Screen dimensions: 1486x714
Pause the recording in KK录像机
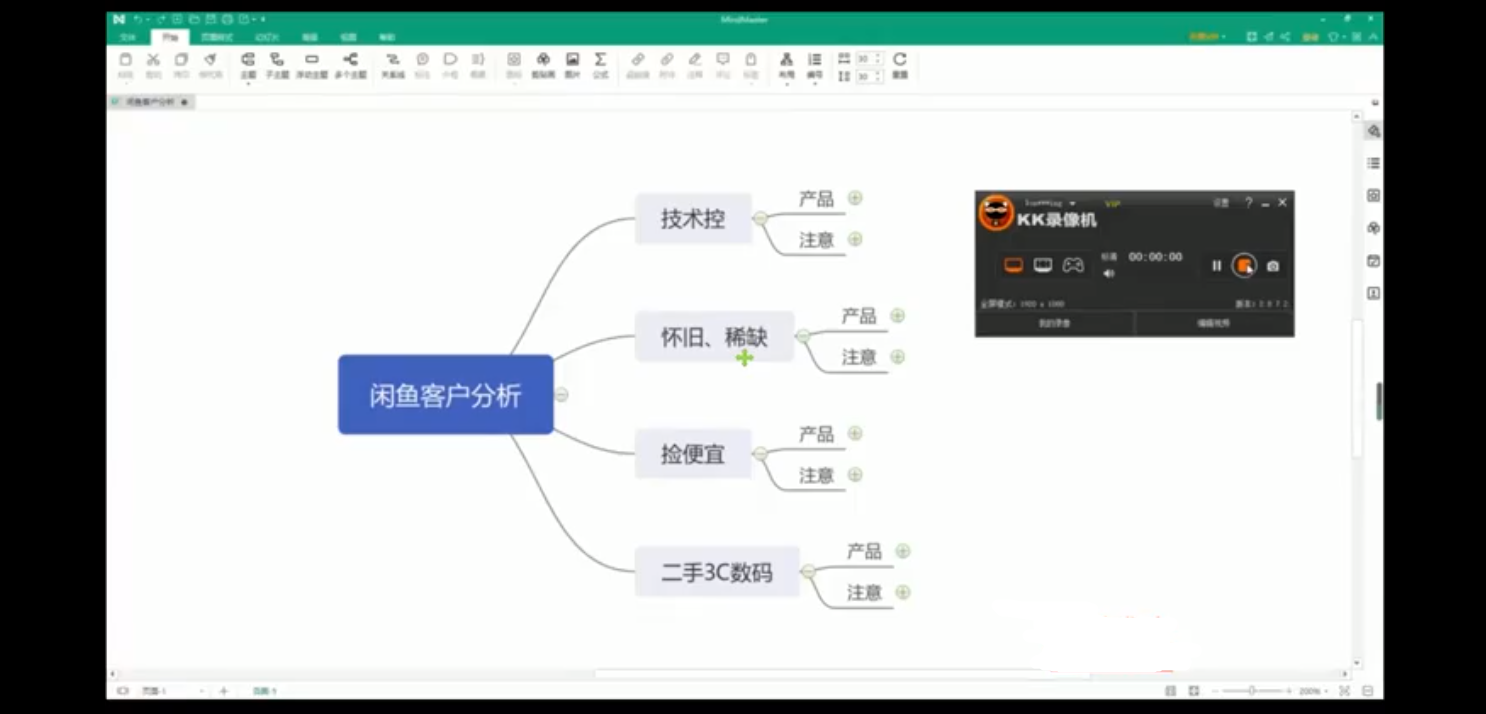pyautogui.click(x=1217, y=266)
